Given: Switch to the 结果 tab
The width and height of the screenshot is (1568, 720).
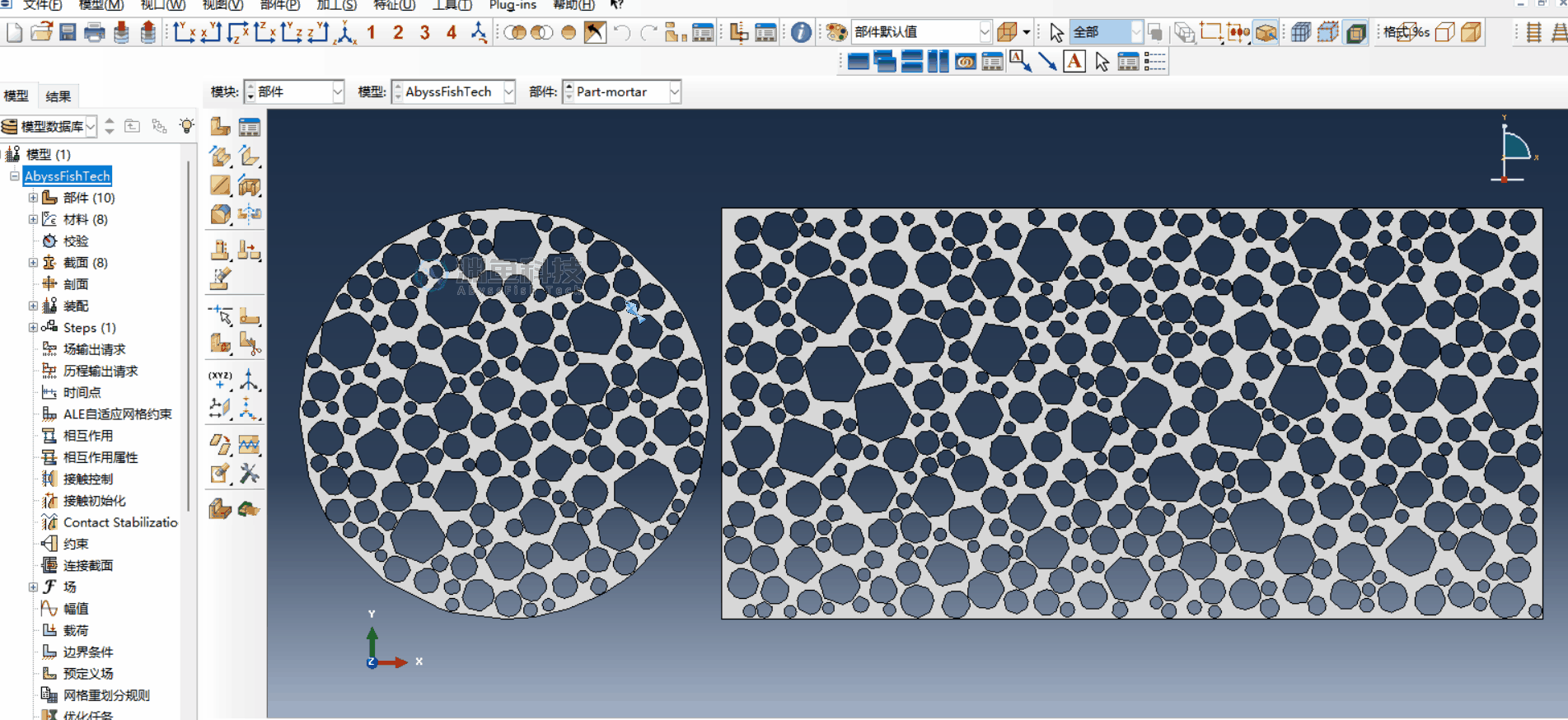Looking at the screenshot, I should [x=58, y=96].
